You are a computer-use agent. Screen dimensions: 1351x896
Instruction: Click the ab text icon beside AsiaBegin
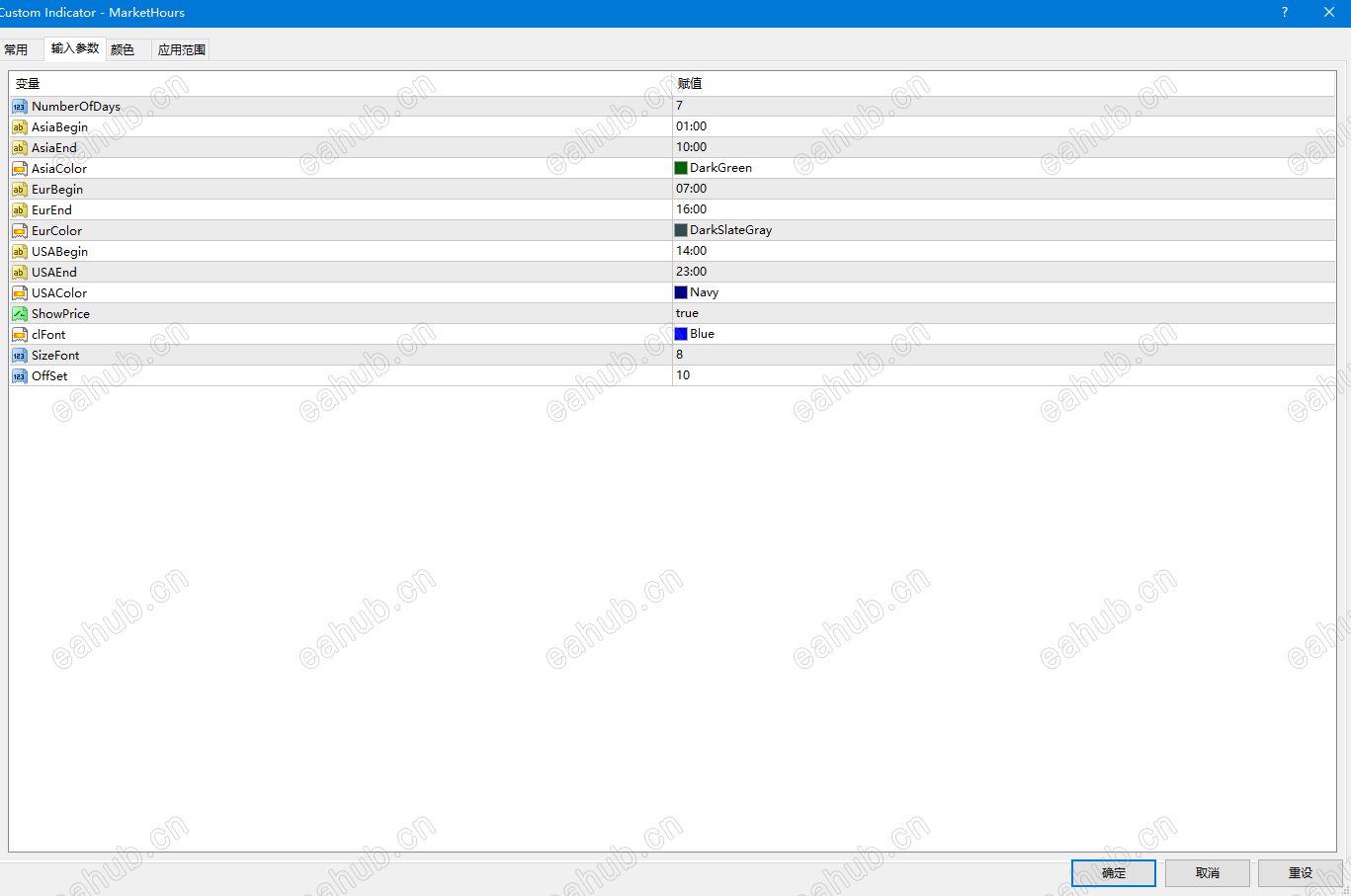pyautogui.click(x=19, y=126)
